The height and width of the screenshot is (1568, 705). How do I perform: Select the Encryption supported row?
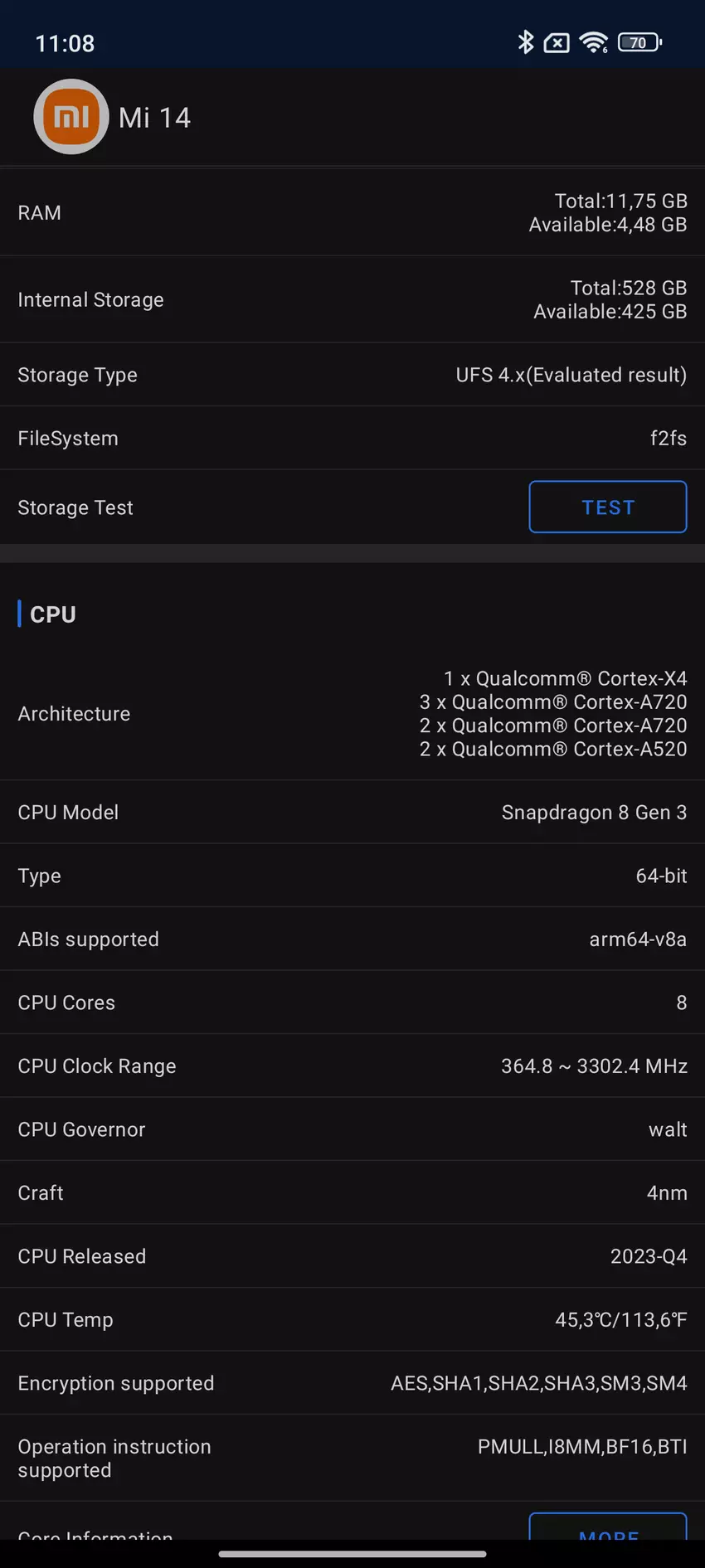click(352, 1383)
